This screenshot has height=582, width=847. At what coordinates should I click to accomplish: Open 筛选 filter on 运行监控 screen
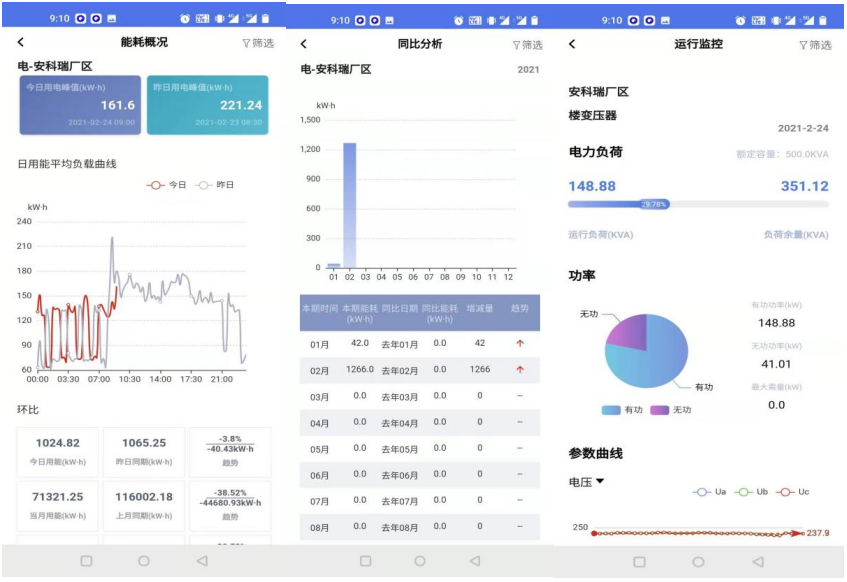click(816, 45)
